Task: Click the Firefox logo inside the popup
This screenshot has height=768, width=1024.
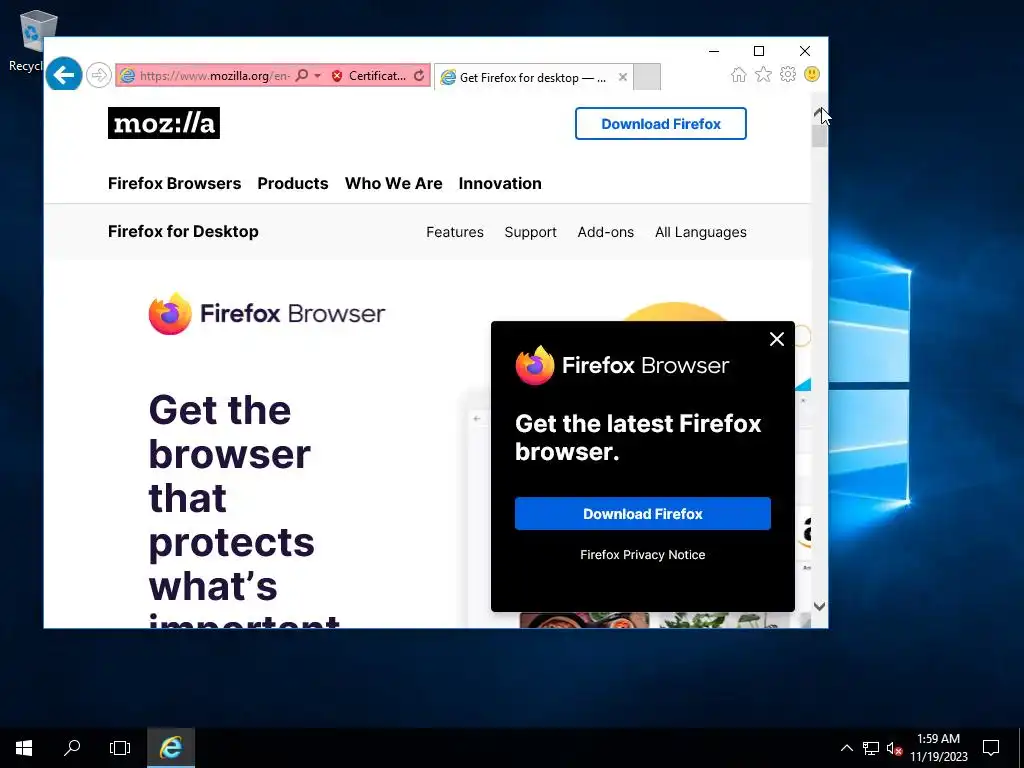Action: (x=622, y=365)
